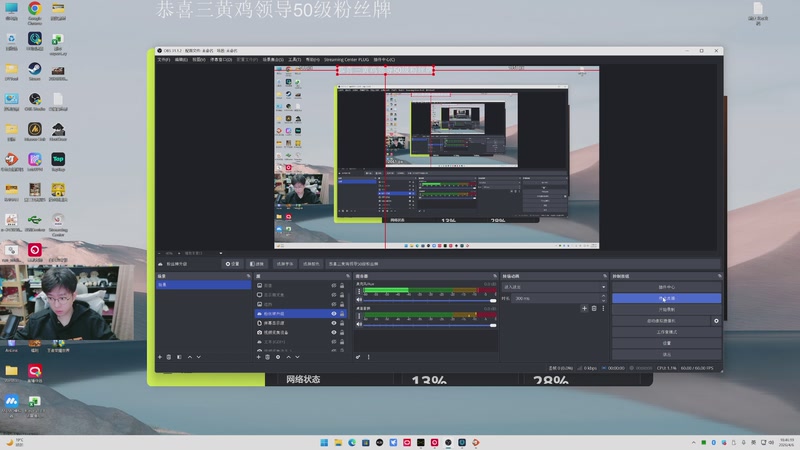Adjust the second mixer channel volume slider
800x450 pixels.
pyautogui.click(x=429, y=325)
